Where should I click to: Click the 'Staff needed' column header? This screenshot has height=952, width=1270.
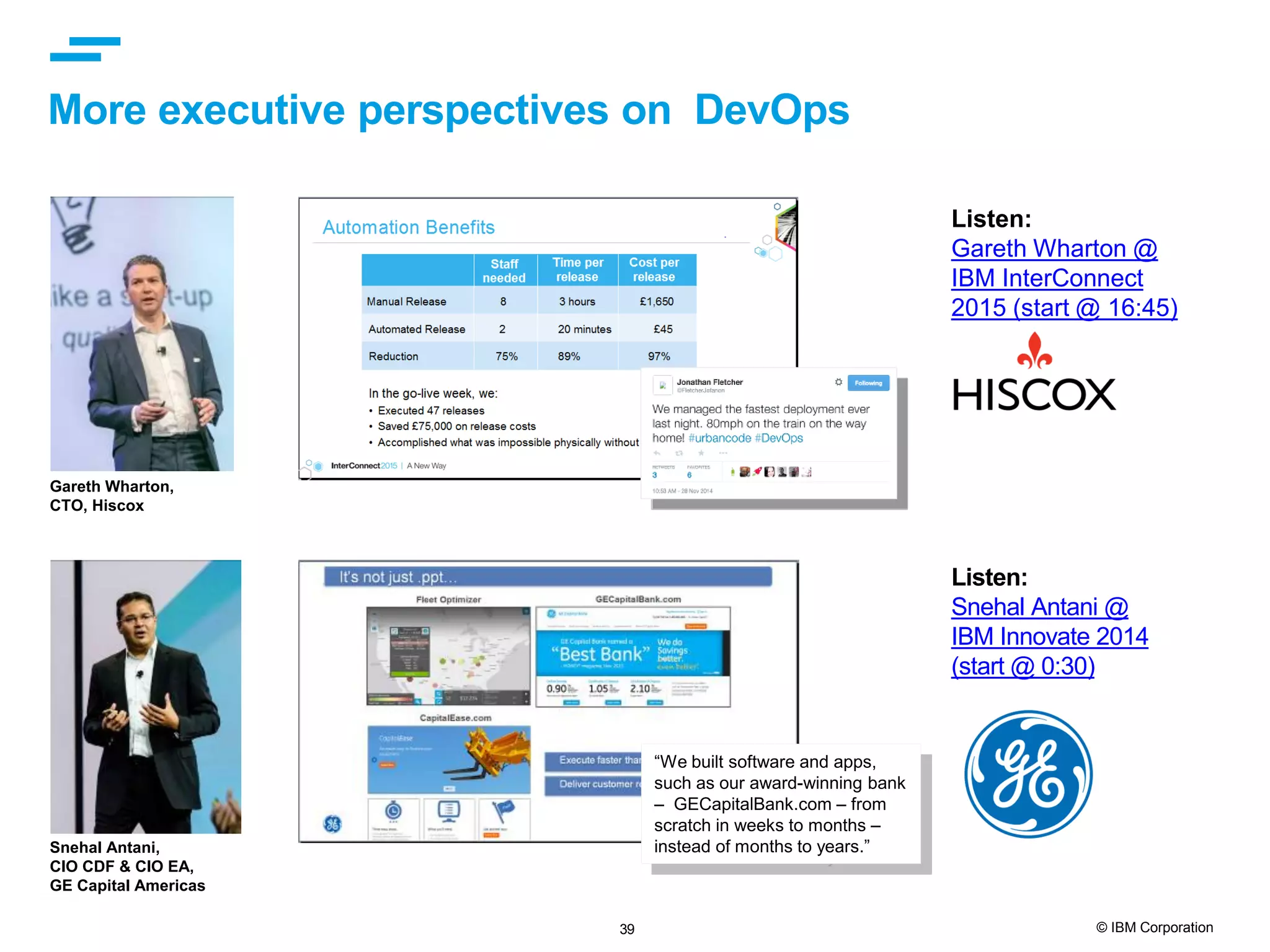[504, 271]
